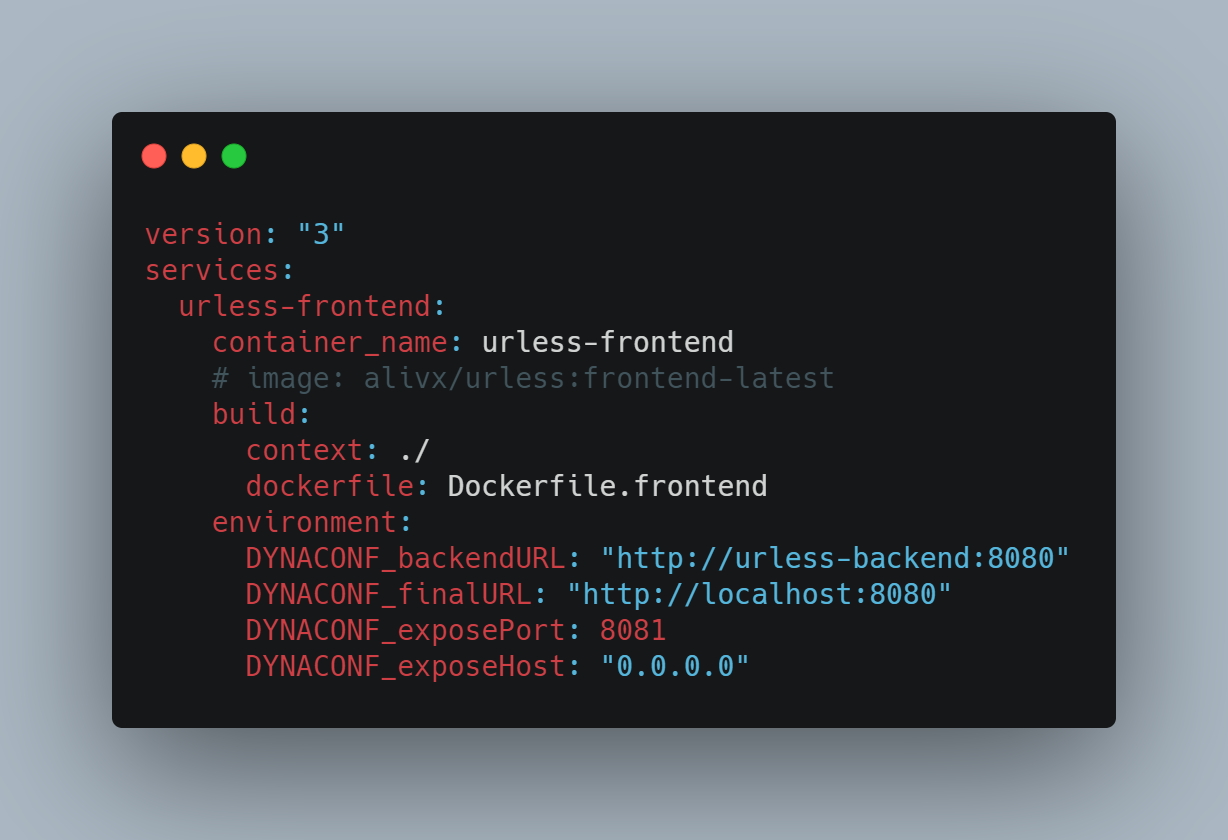Click the context key

pyautogui.click(x=305, y=450)
